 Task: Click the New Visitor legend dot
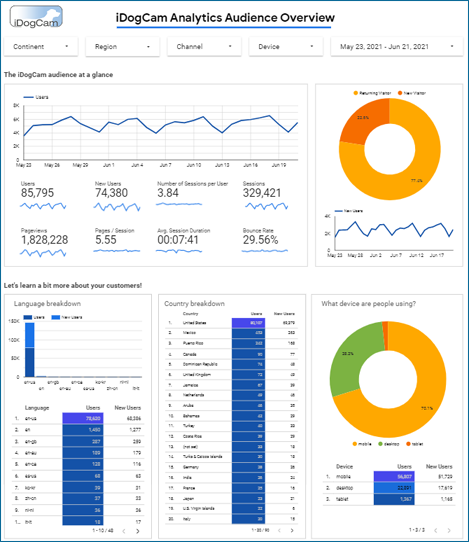[400, 93]
